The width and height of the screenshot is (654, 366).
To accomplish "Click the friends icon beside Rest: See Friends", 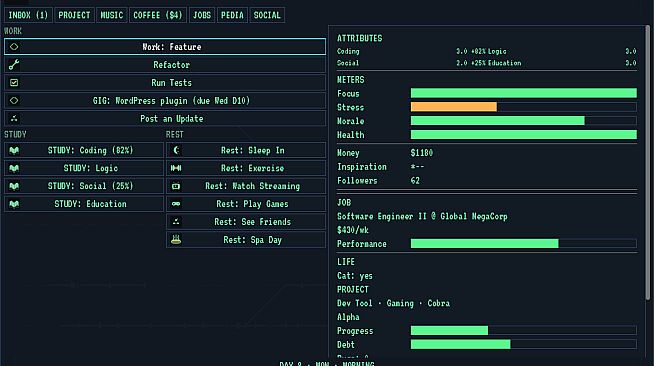I will (x=176, y=222).
